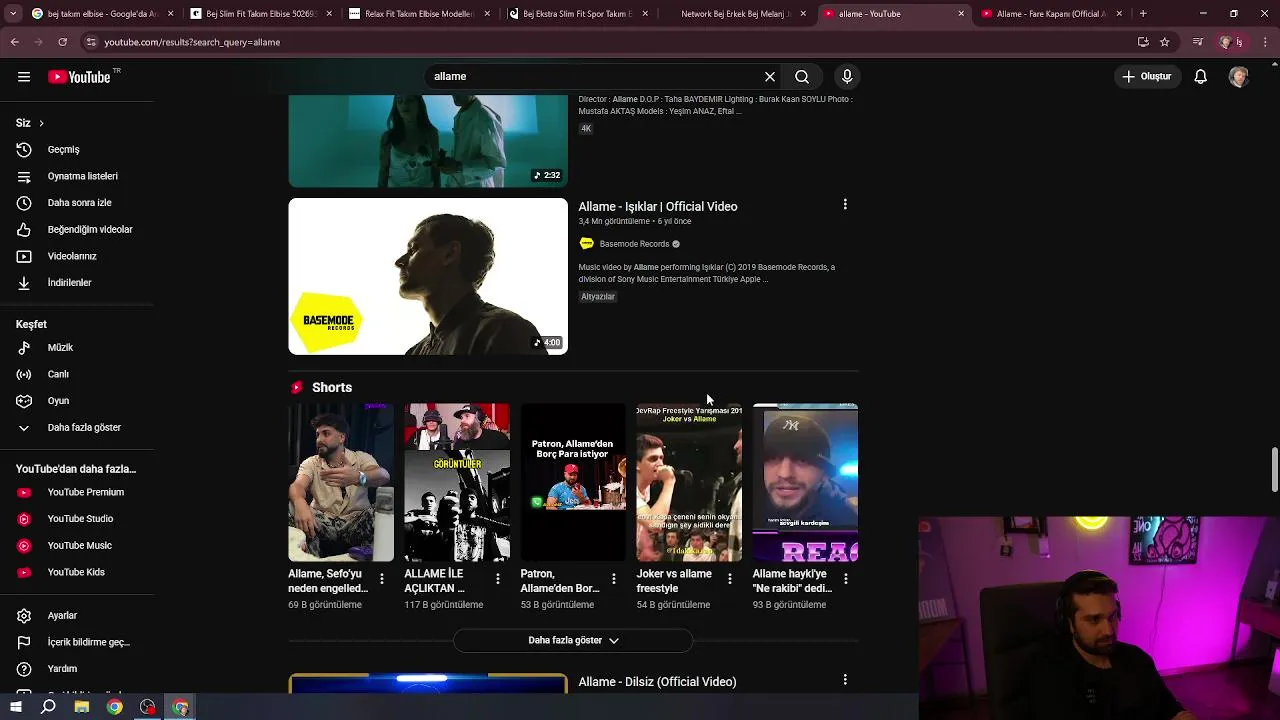Viewport: 1280px width, 720px height.
Task: Open options for Allame haykı'ye short
Action: click(x=846, y=579)
